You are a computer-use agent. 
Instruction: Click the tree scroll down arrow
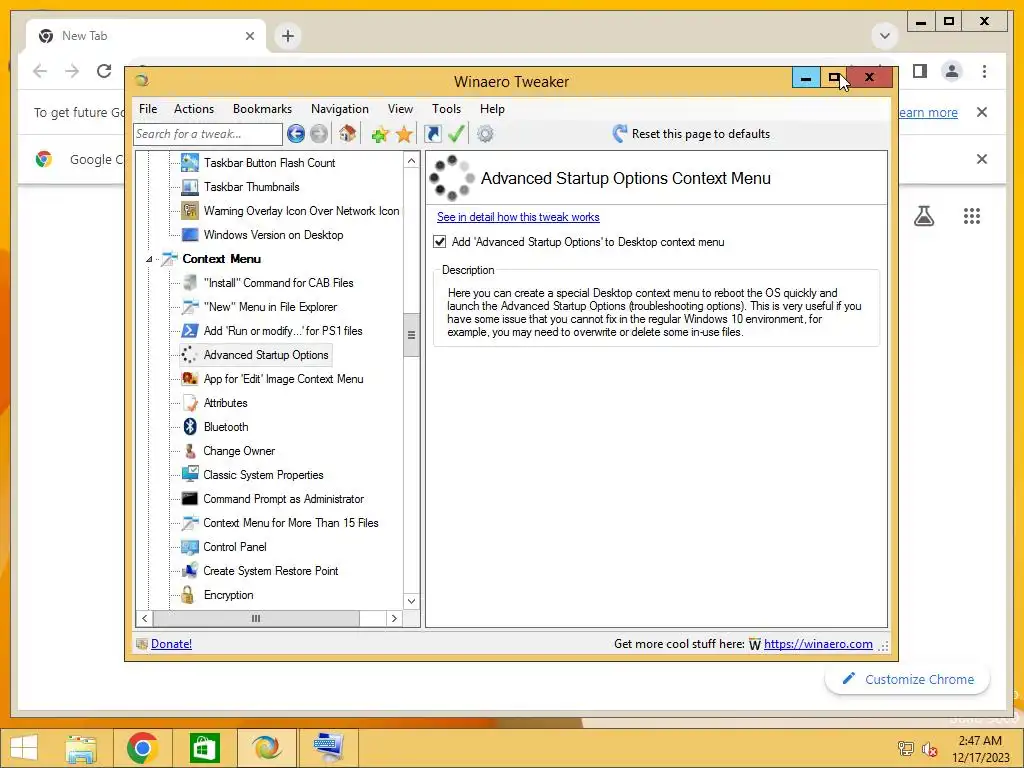(x=411, y=601)
